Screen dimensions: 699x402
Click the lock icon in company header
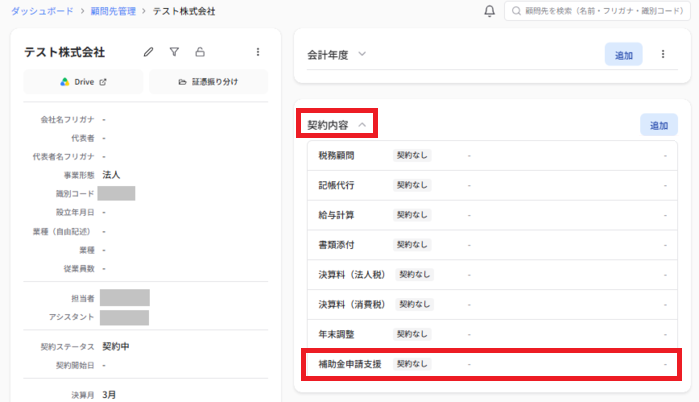point(200,52)
